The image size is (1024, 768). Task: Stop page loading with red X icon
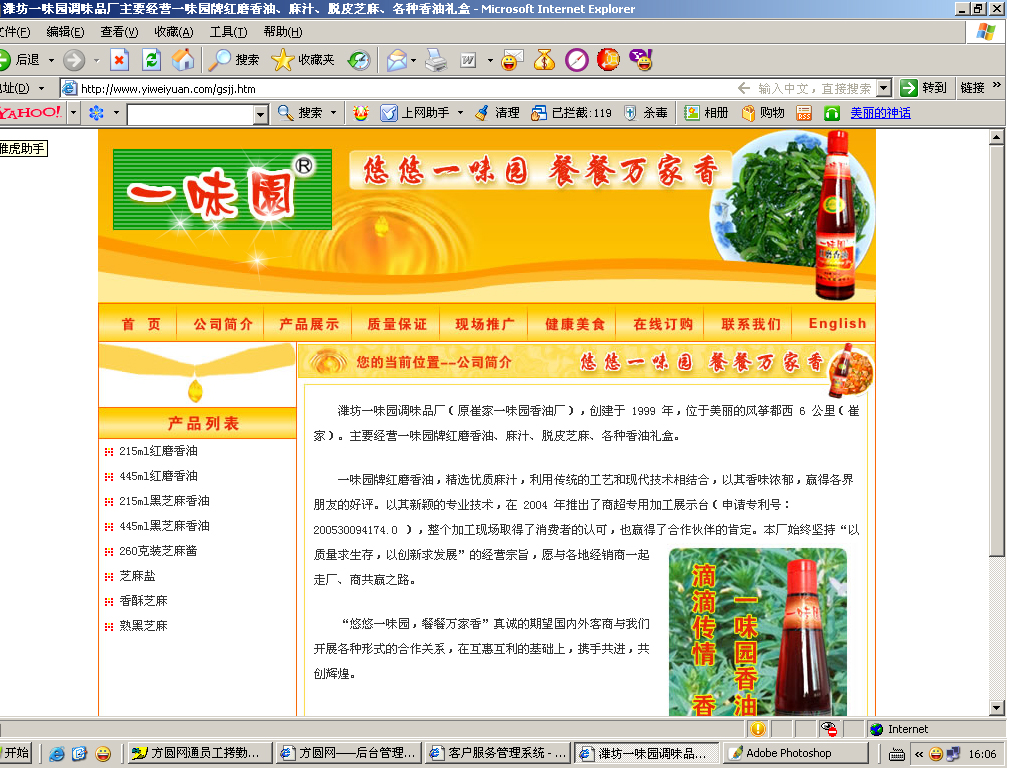(x=120, y=60)
